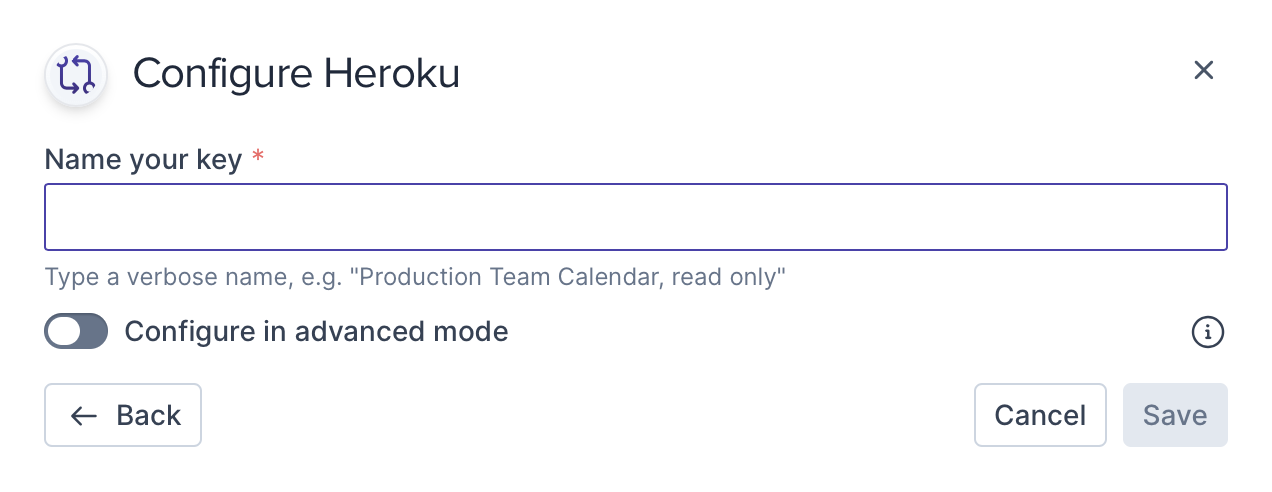Click the info icon beside advanced mode
Viewport: 1272px width, 492px height.
pos(1208,332)
